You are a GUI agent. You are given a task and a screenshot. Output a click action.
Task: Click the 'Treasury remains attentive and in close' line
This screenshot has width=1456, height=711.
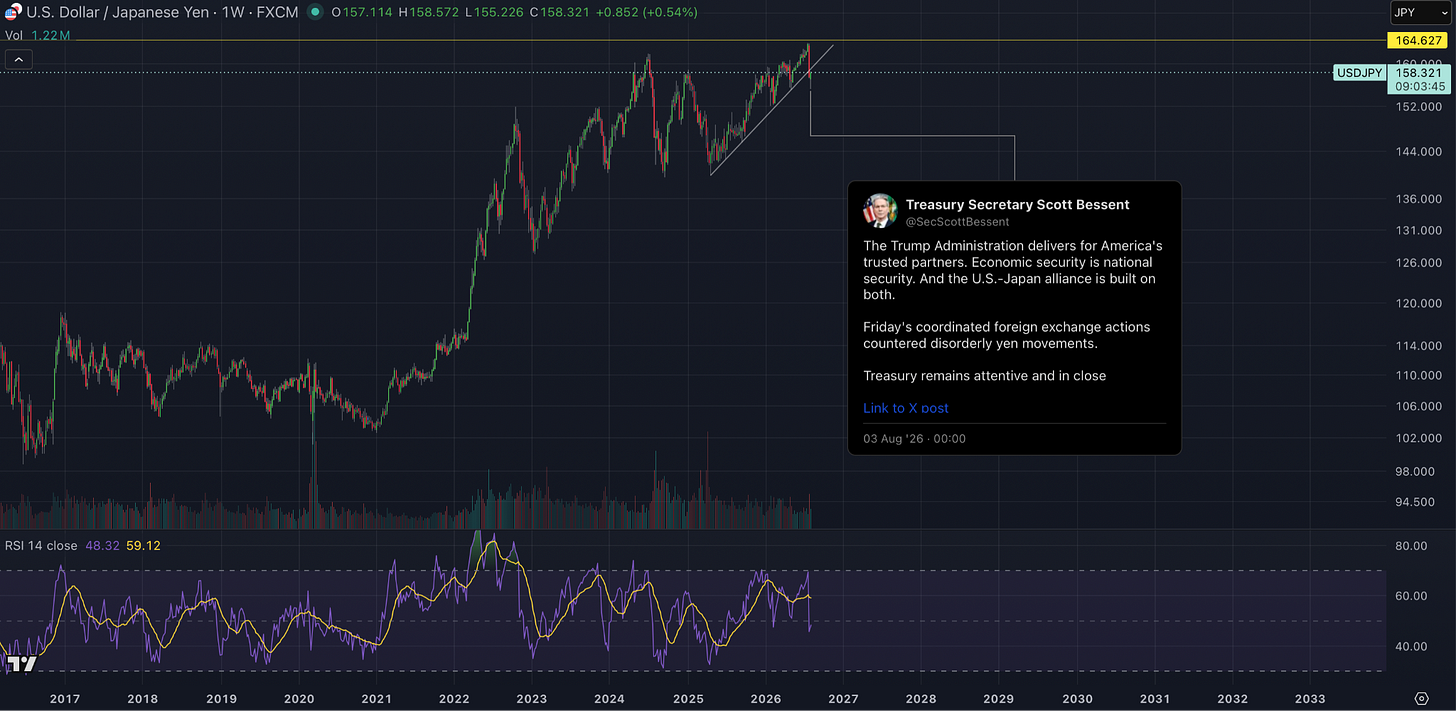(x=984, y=376)
